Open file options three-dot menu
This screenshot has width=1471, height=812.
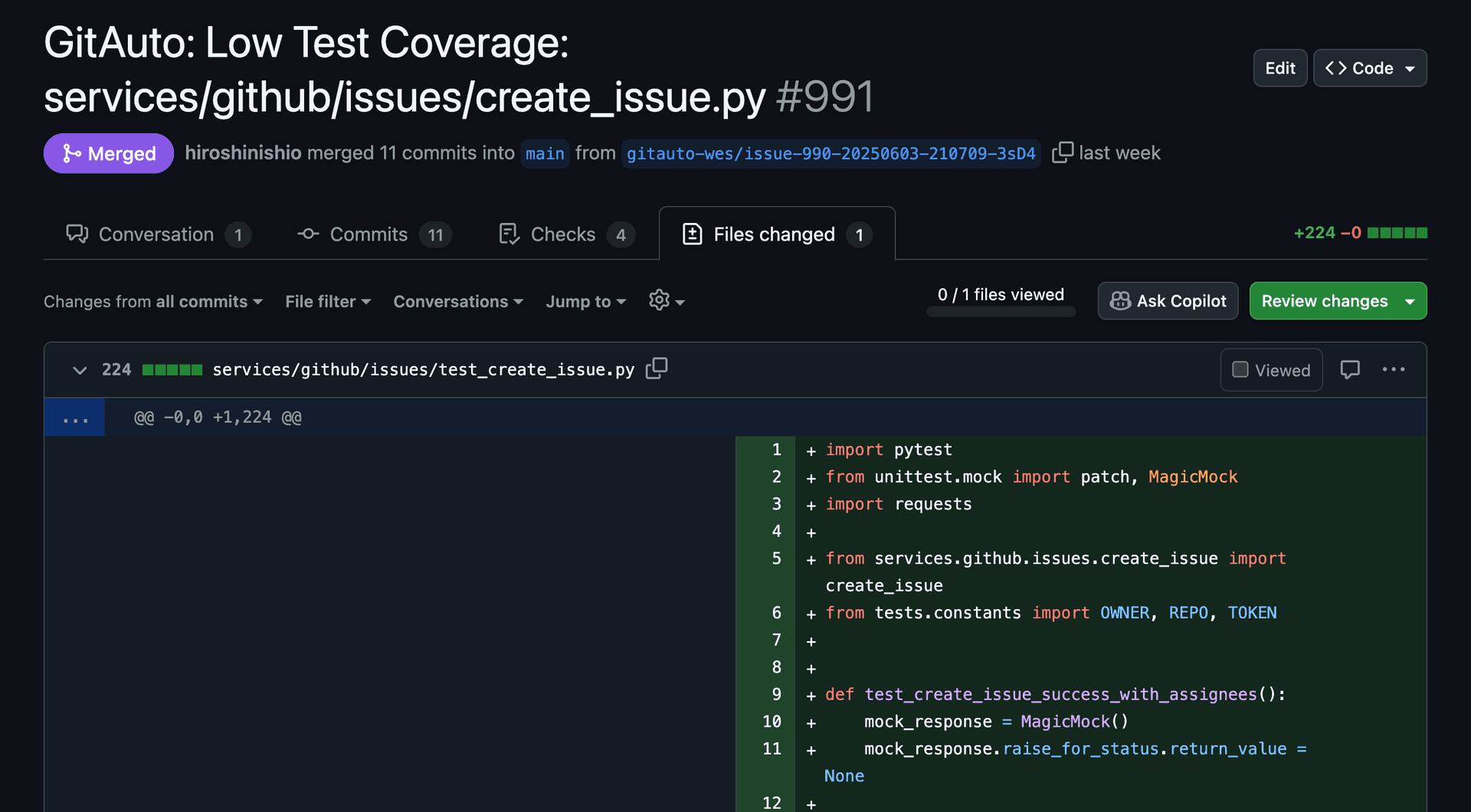1394,369
